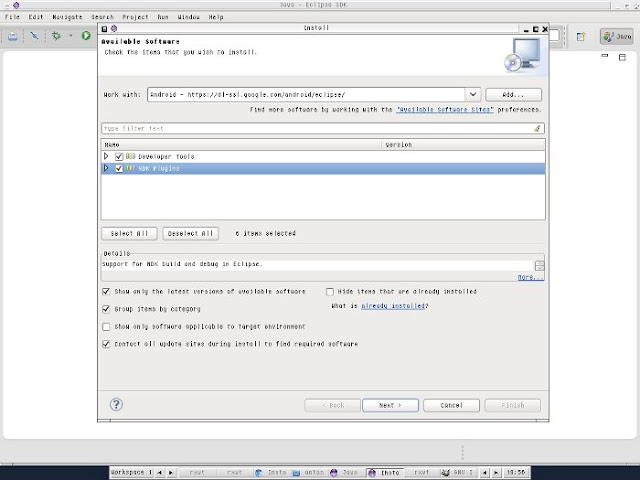Click the Add... button
Viewport: 640px width, 480px height.
click(513, 95)
